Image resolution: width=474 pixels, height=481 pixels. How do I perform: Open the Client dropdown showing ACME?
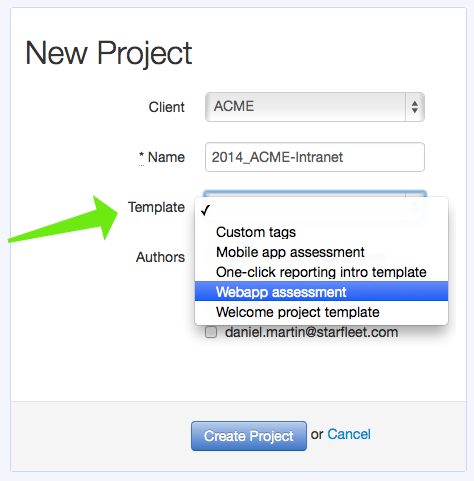tap(315, 107)
